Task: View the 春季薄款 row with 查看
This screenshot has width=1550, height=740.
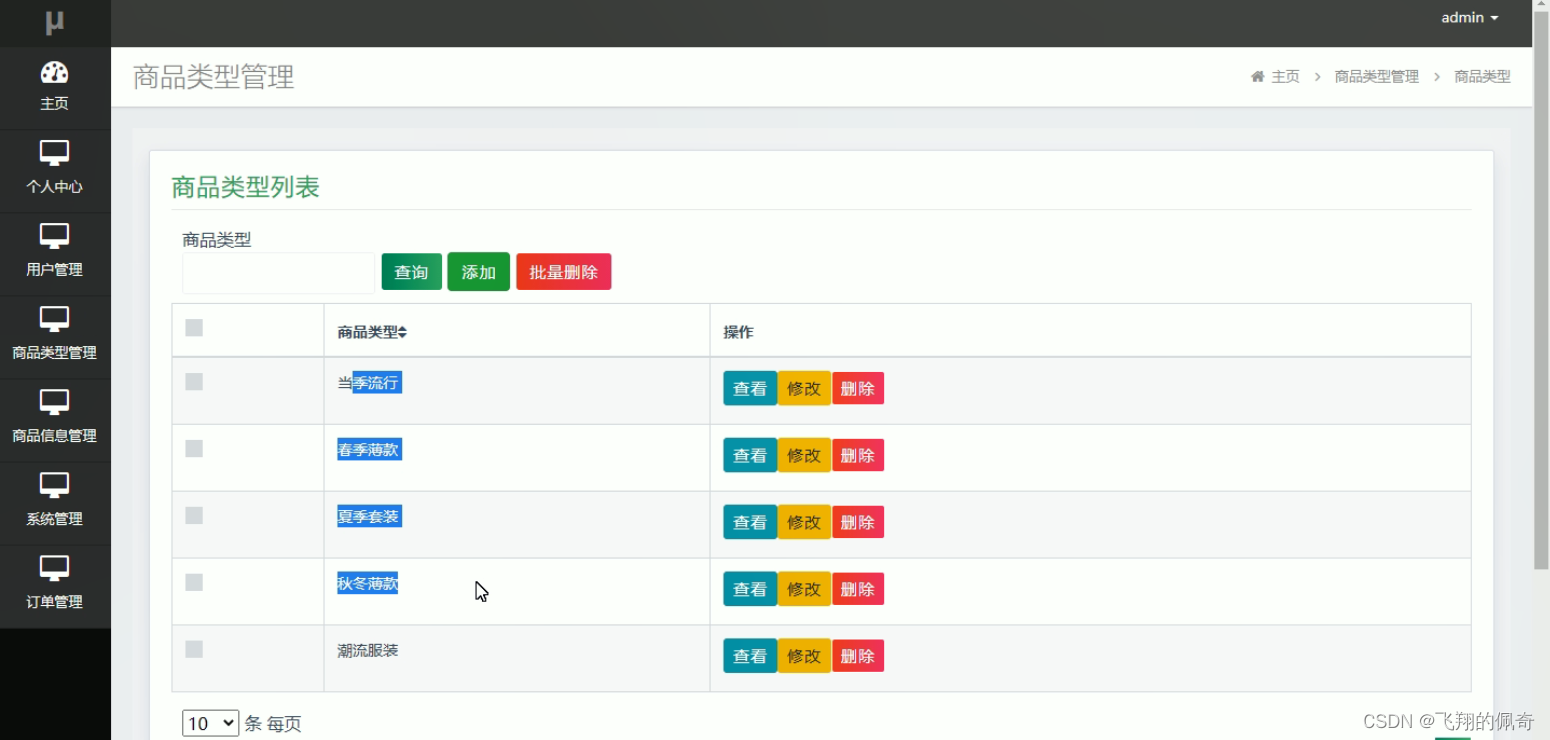Action: [750, 456]
